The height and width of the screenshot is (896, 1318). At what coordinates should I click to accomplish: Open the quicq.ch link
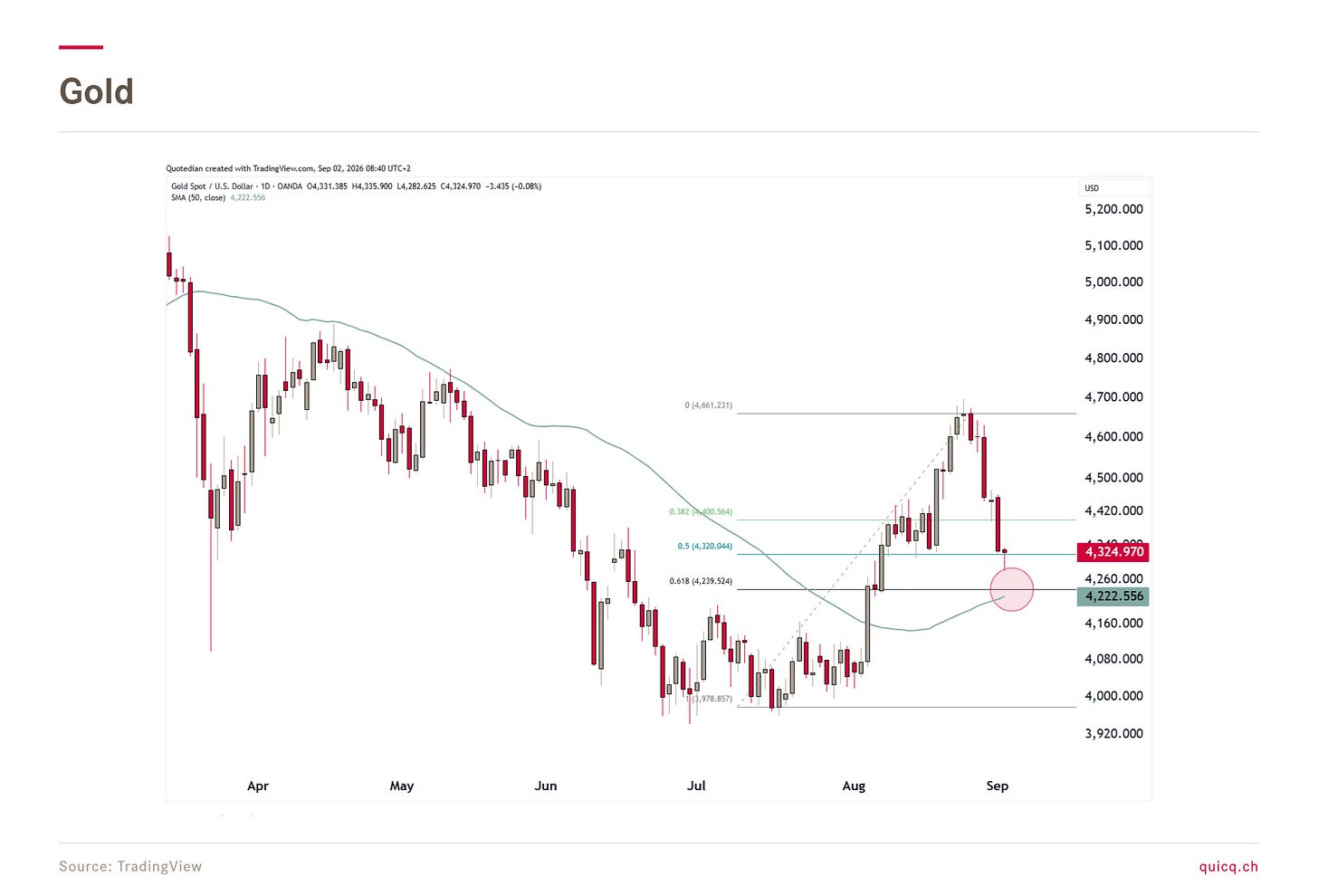1228,866
